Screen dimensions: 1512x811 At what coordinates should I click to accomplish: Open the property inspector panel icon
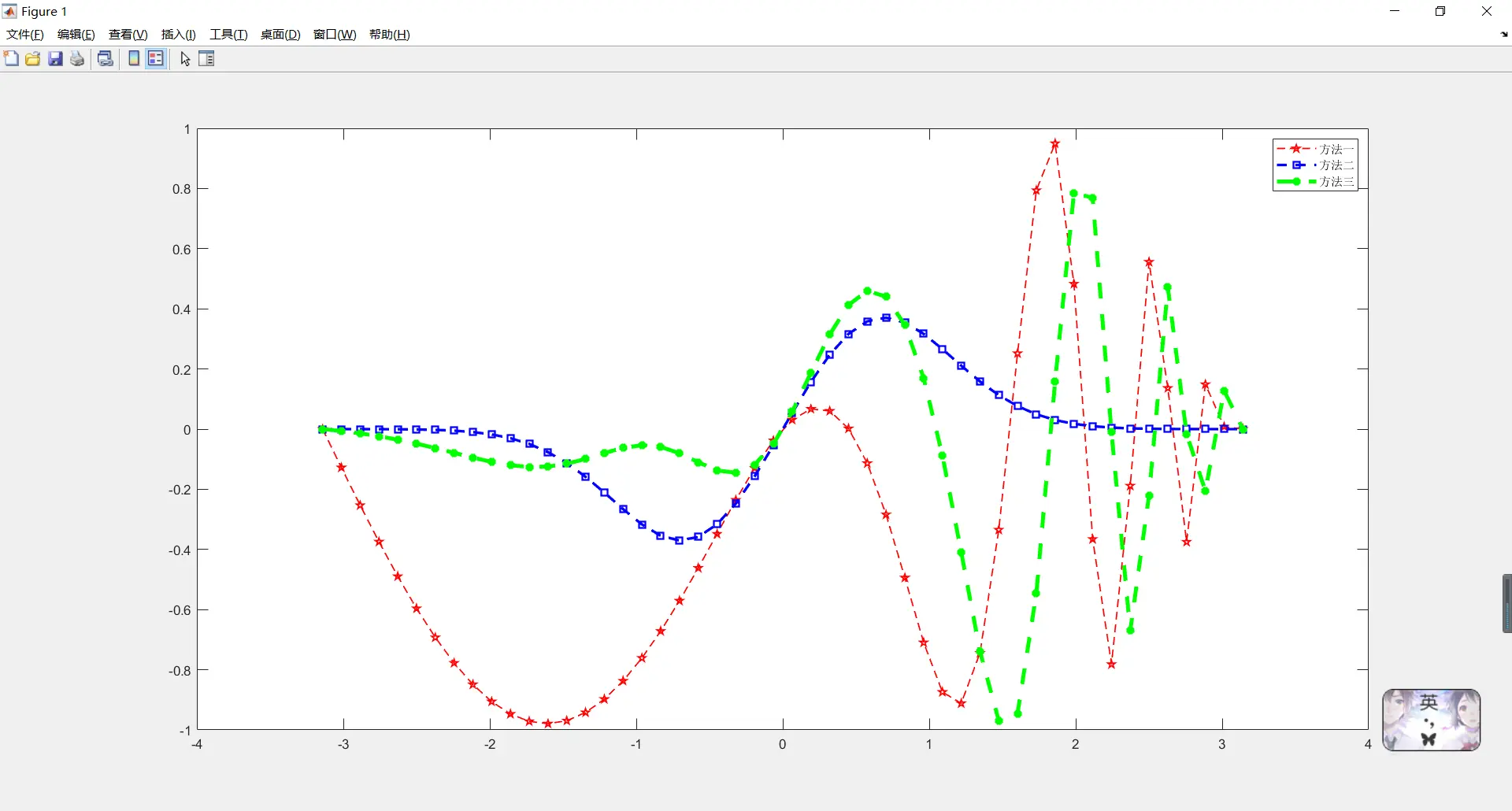click(x=206, y=59)
